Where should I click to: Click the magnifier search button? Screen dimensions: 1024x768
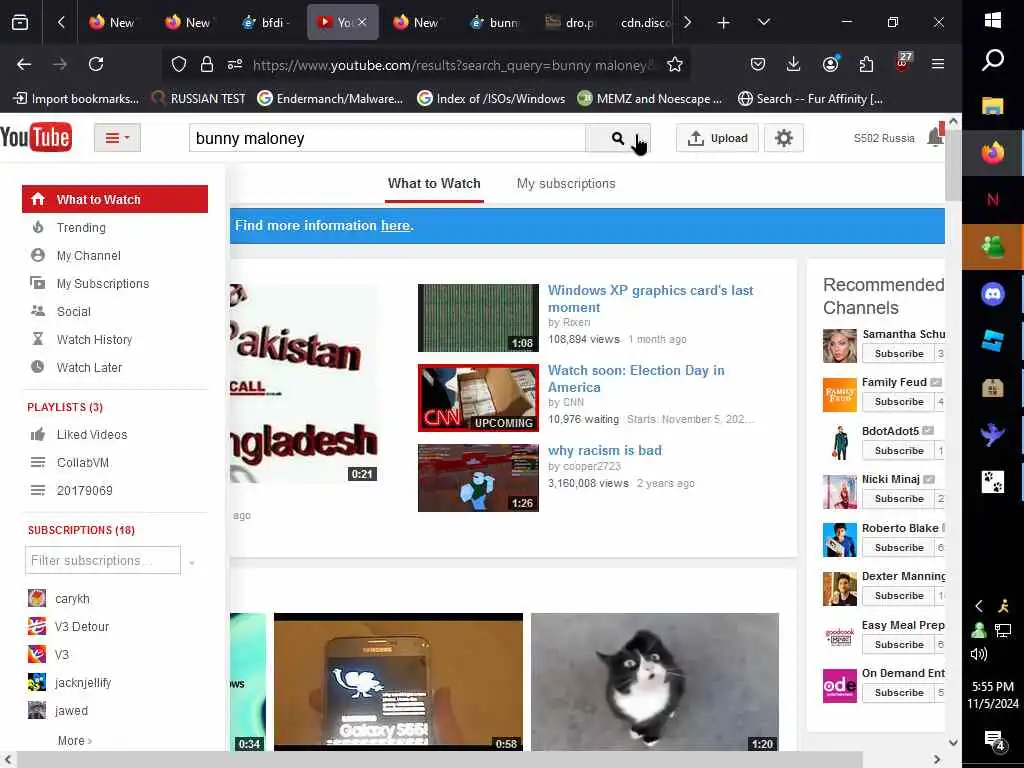(618, 138)
